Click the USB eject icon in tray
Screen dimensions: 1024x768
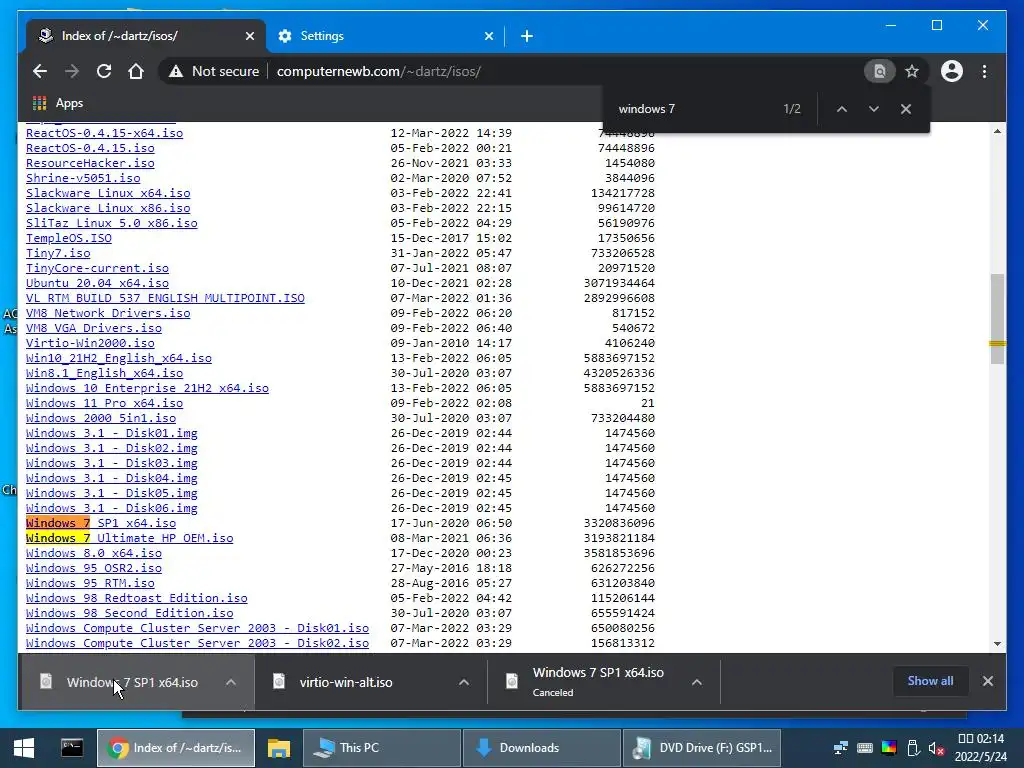pyautogui.click(x=913, y=748)
